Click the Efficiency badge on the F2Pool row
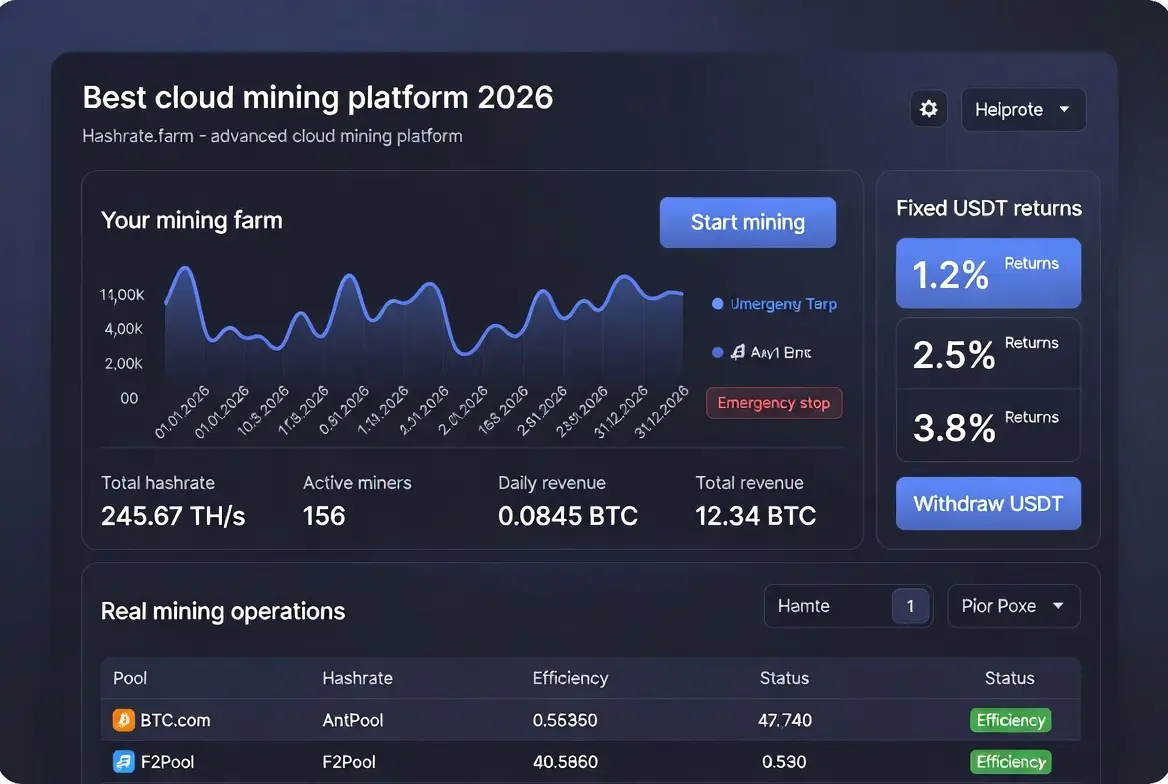This screenshot has height=784, width=1168. [1010, 762]
